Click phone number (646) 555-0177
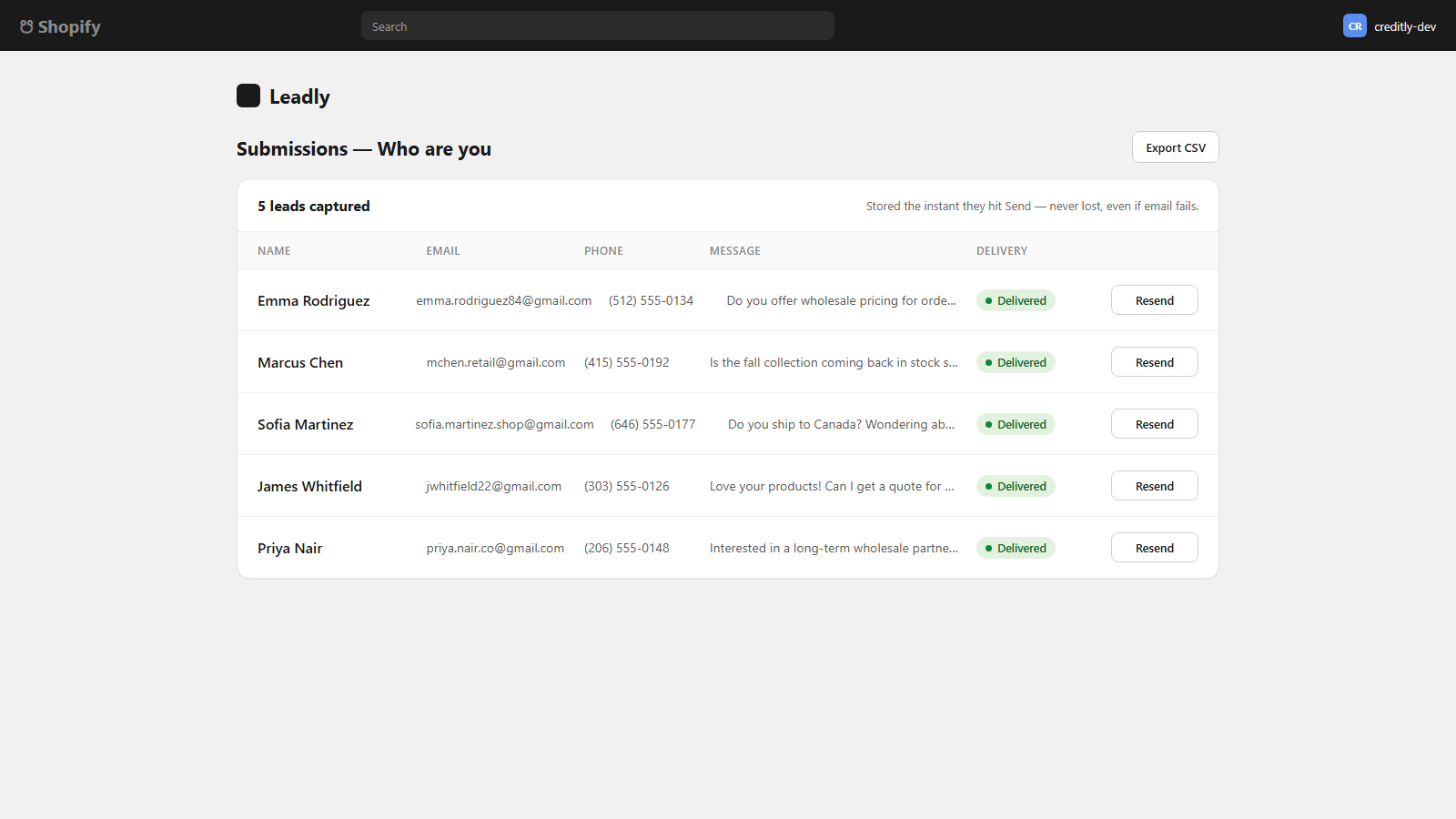The image size is (1456, 819). click(x=652, y=425)
